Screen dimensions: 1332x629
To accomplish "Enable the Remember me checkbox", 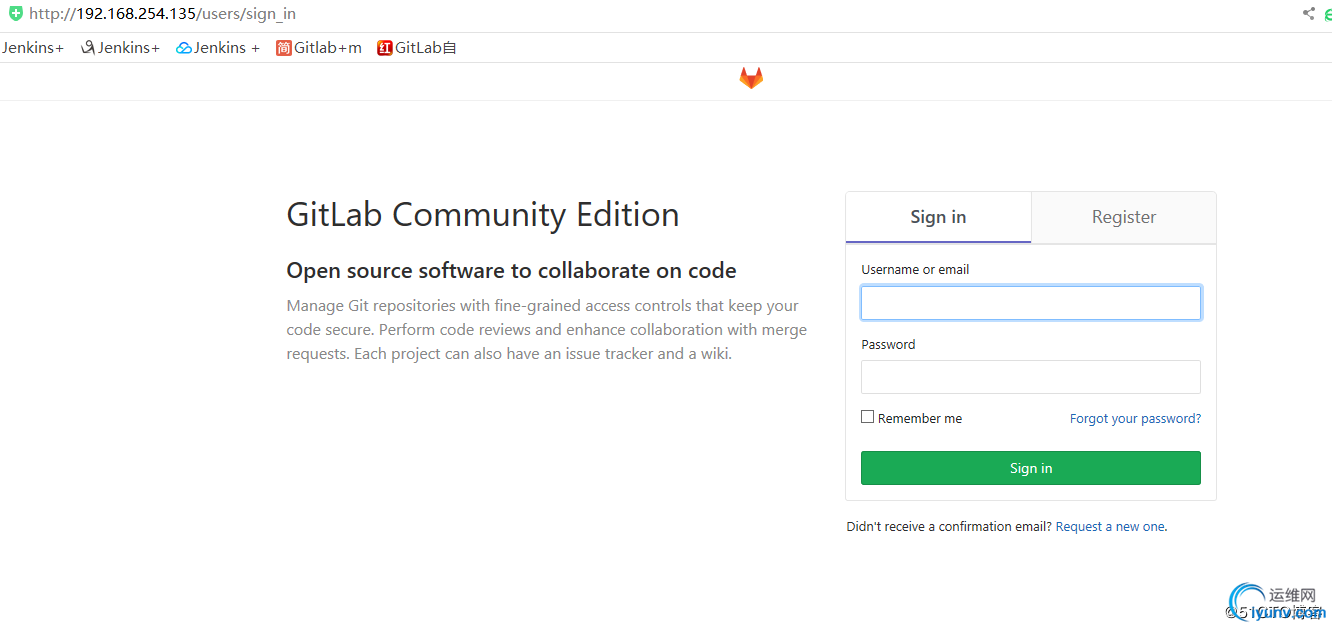I will coord(867,417).
